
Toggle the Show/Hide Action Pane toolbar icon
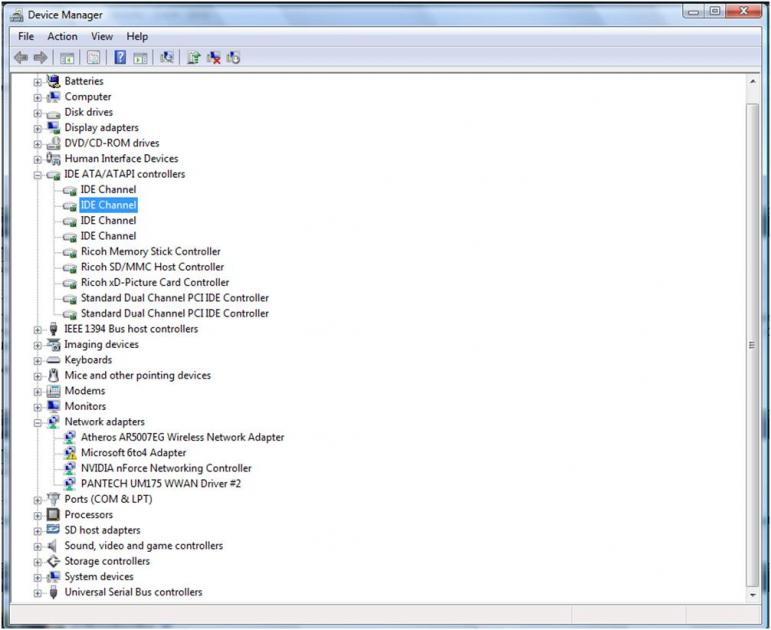click(x=141, y=58)
